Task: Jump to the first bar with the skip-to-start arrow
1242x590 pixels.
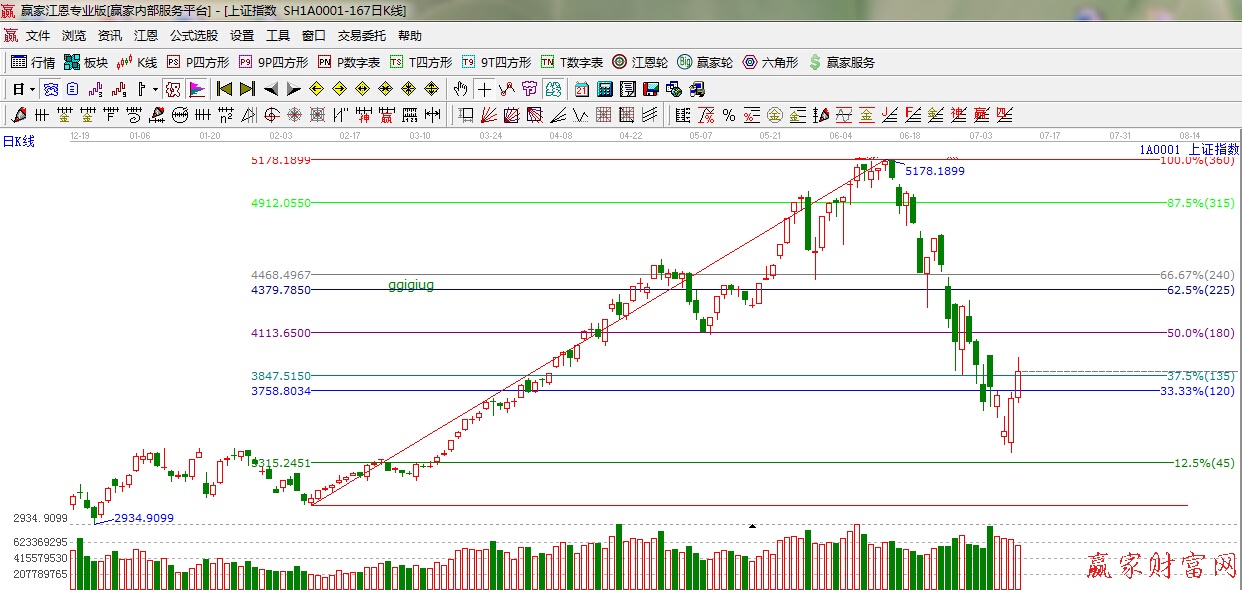Action: (224, 89)
